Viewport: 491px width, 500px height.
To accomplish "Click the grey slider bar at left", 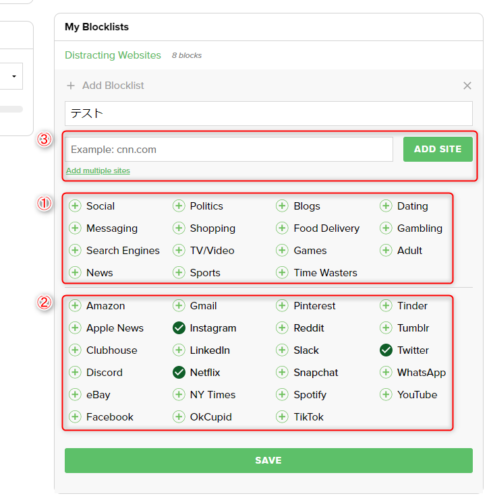I will (x=11, y=109).
